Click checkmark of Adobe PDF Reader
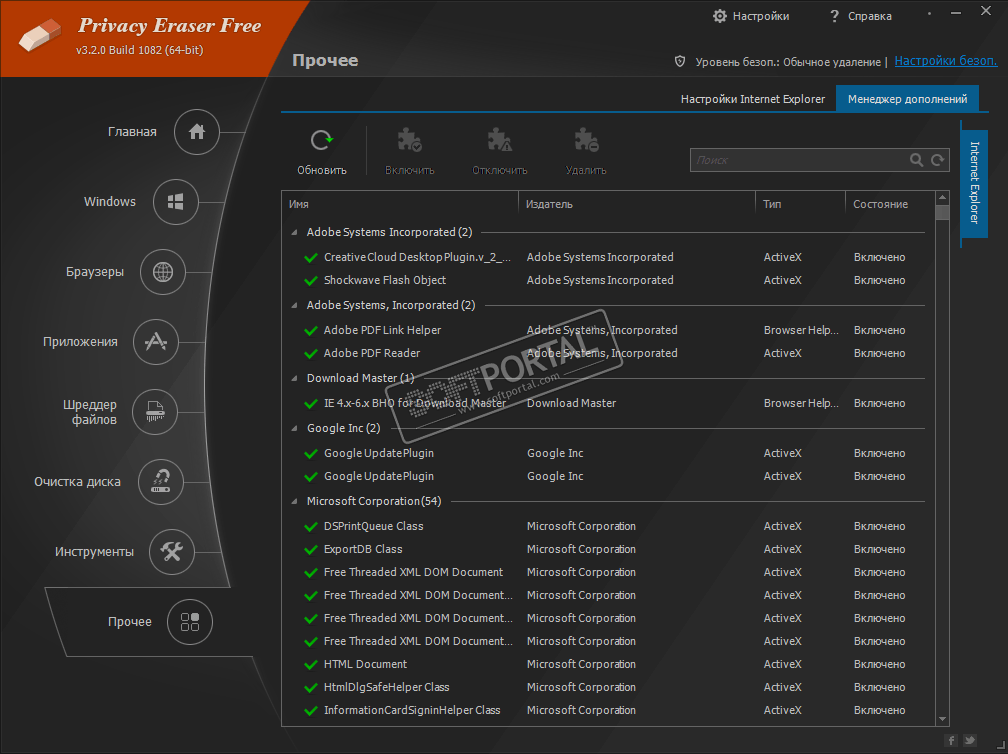This screenshot has height=754, width=1008. tap(311, 354)
